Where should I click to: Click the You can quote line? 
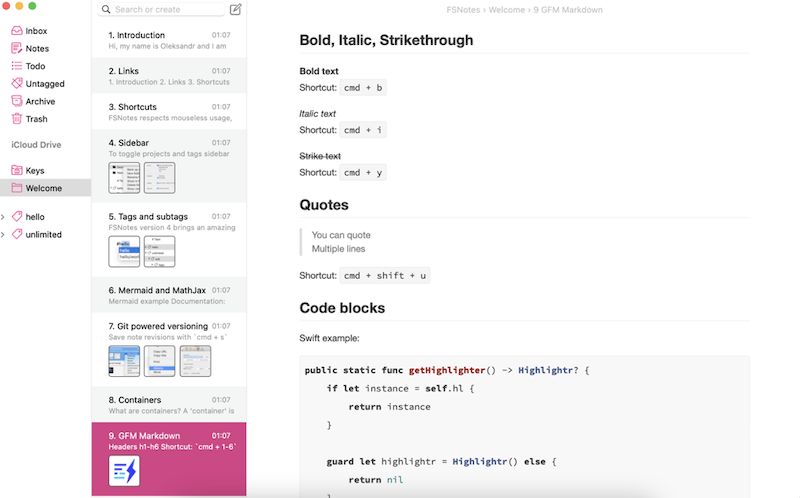341,235
